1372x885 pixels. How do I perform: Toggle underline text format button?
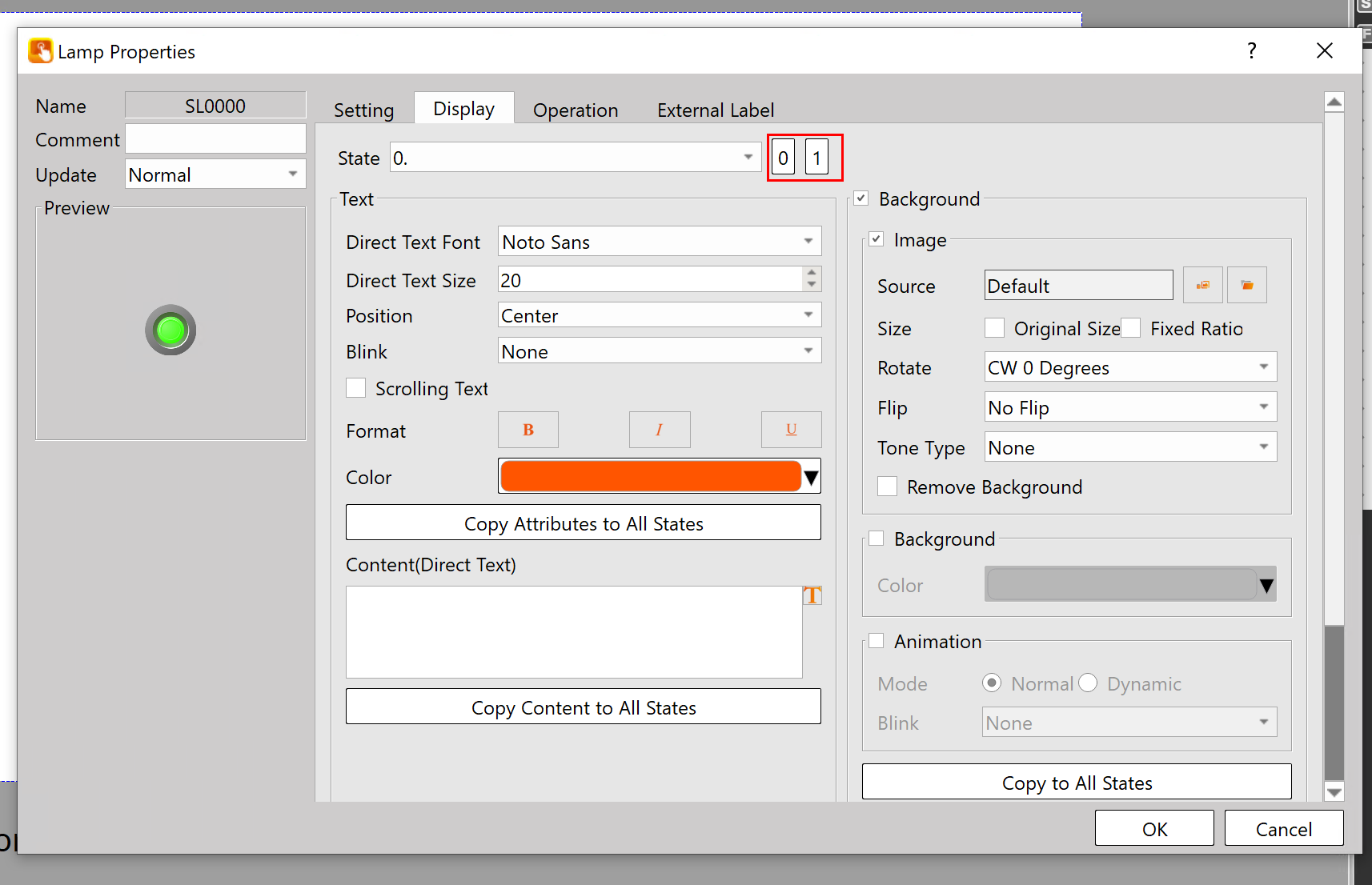[x=791, y=430]
